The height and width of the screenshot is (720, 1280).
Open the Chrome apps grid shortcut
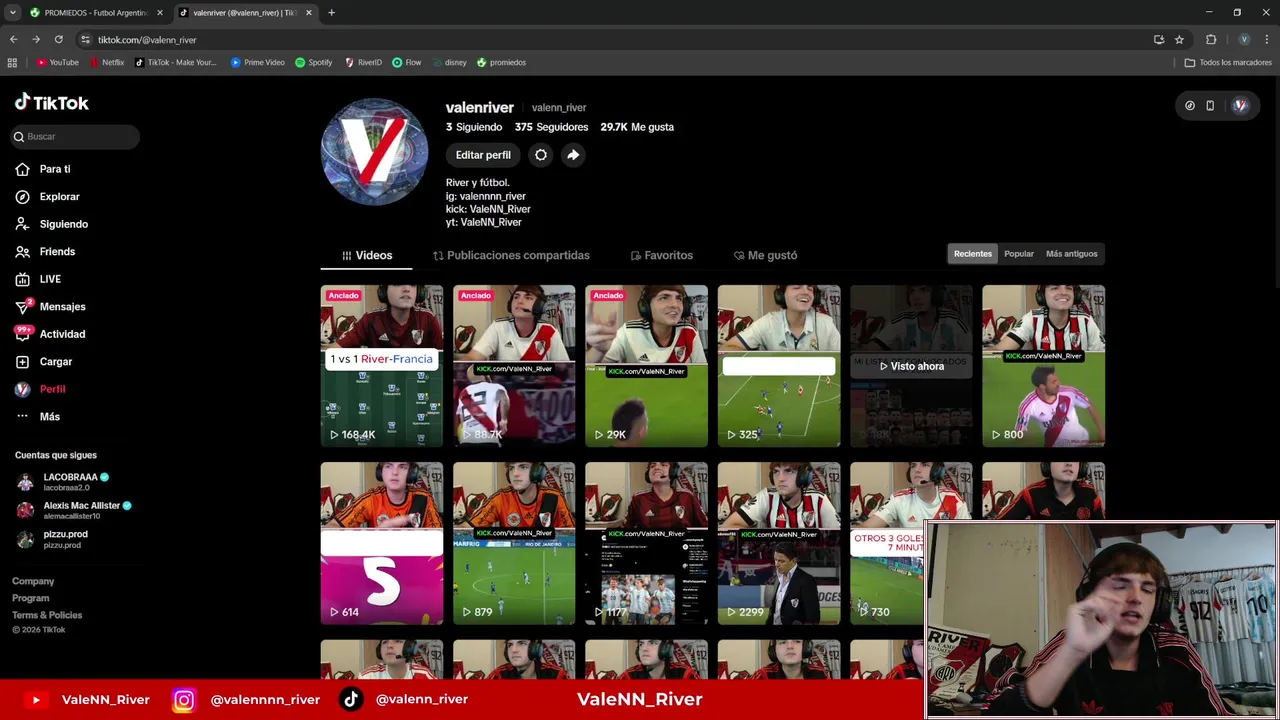pyautogui.click(x=12, y=62)
